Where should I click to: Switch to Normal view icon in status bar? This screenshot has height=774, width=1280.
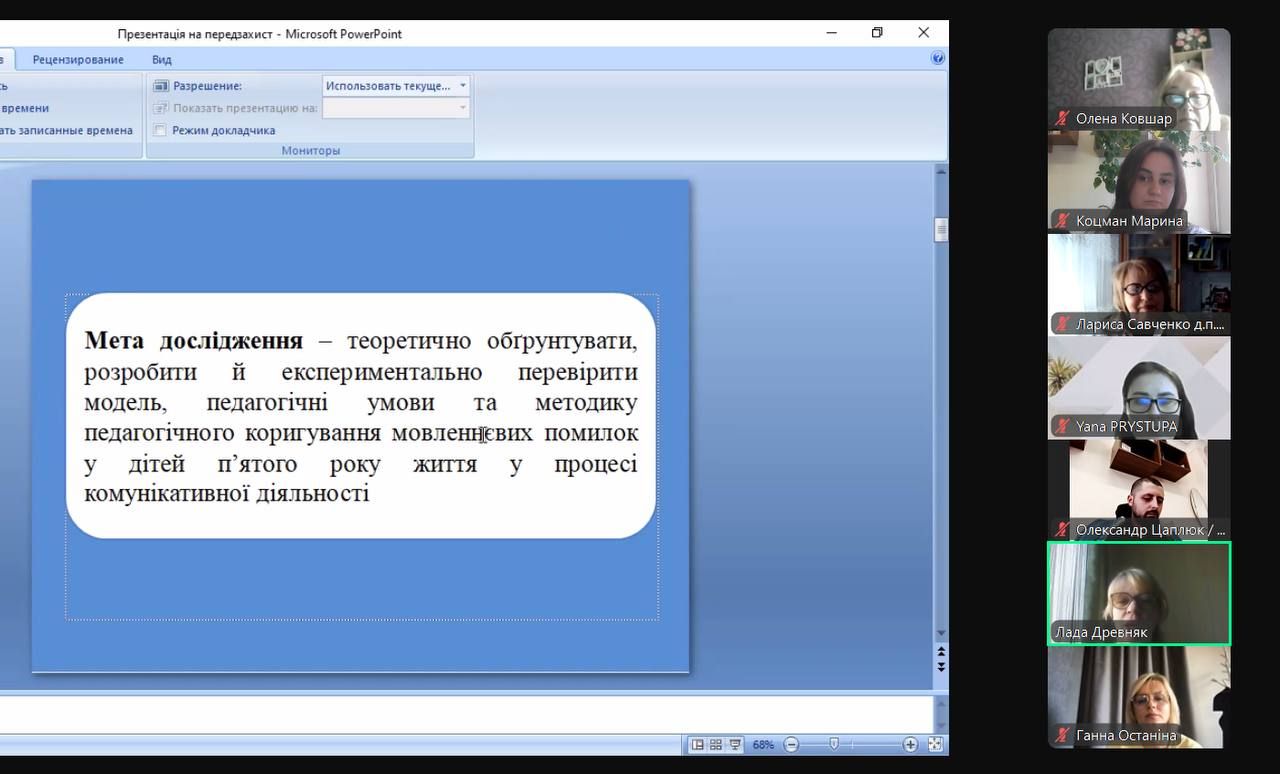click(x=698, y=745)
